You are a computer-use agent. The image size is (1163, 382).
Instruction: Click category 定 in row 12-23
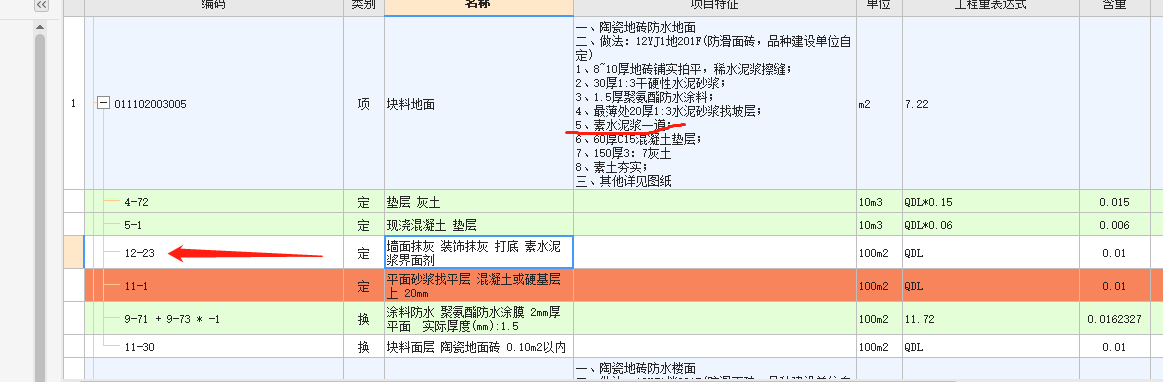coord(363,253)
